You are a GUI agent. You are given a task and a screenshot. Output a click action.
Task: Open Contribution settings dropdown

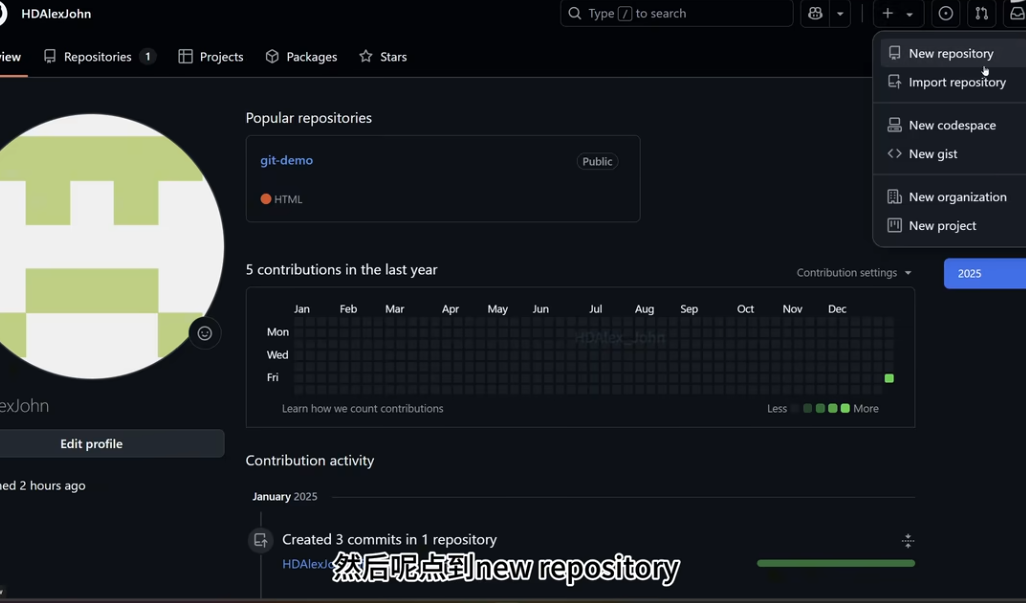pos(854,273)
